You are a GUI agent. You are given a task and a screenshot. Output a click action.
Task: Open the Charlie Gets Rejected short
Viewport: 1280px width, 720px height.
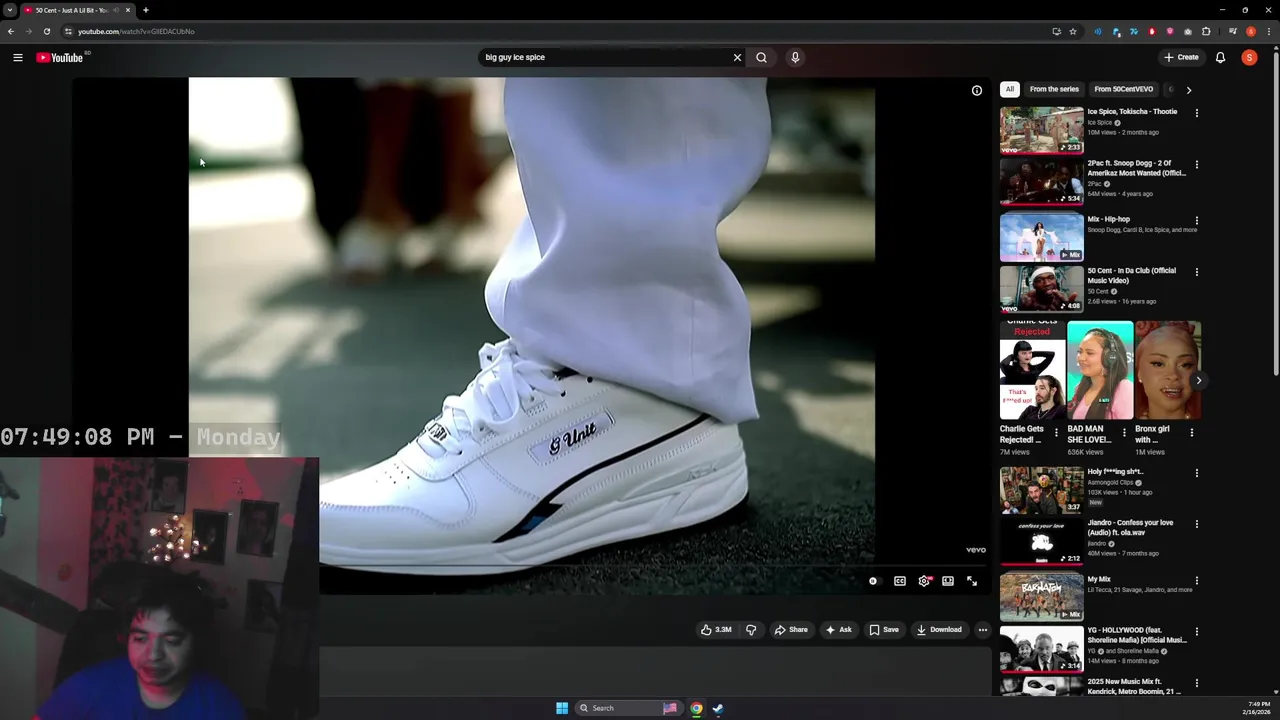tap(1032, 370)
